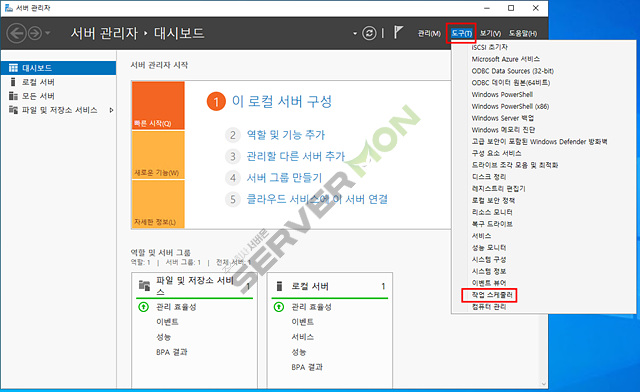Open BPA 결과 in 로컬 서버 tile

(x=307, y=367)
